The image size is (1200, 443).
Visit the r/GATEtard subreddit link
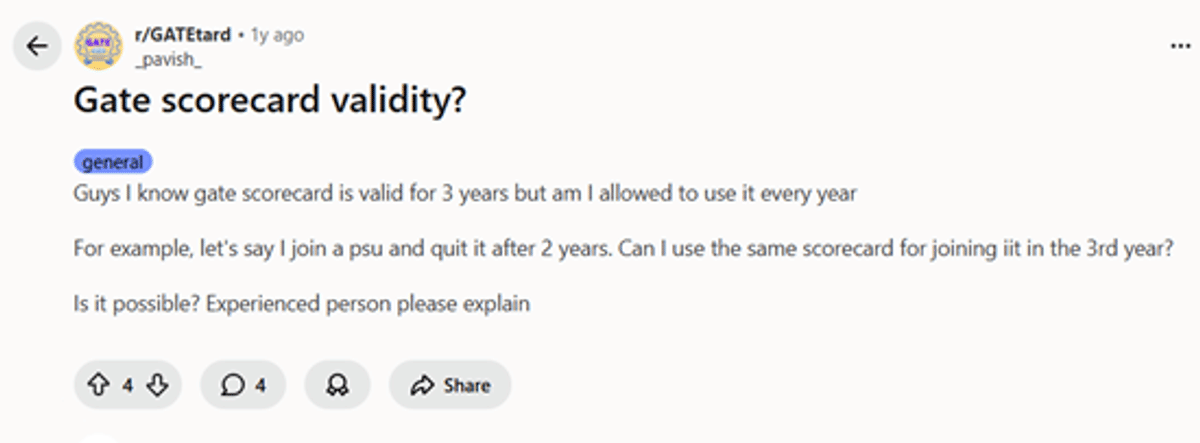181,35
